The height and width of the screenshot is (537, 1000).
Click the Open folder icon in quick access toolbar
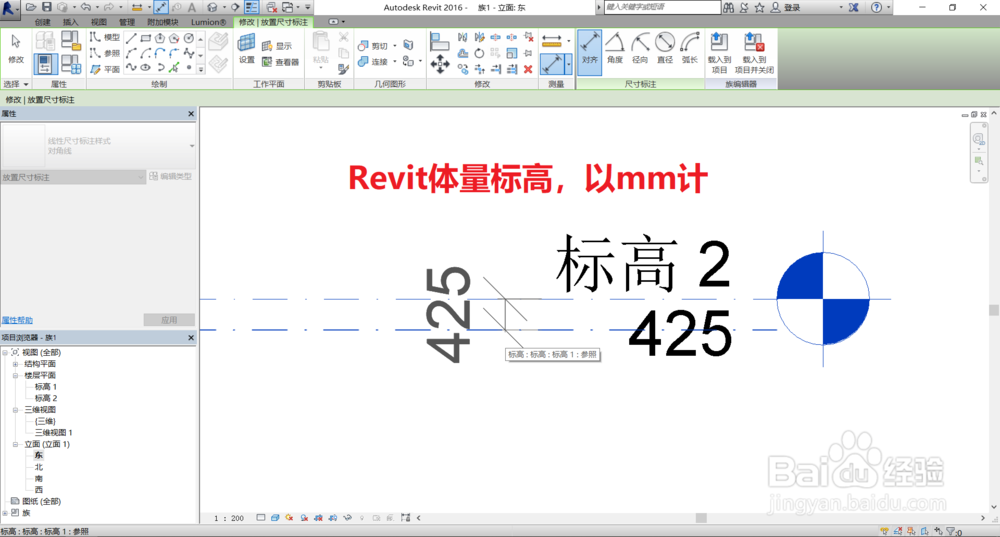coord(31,7)
